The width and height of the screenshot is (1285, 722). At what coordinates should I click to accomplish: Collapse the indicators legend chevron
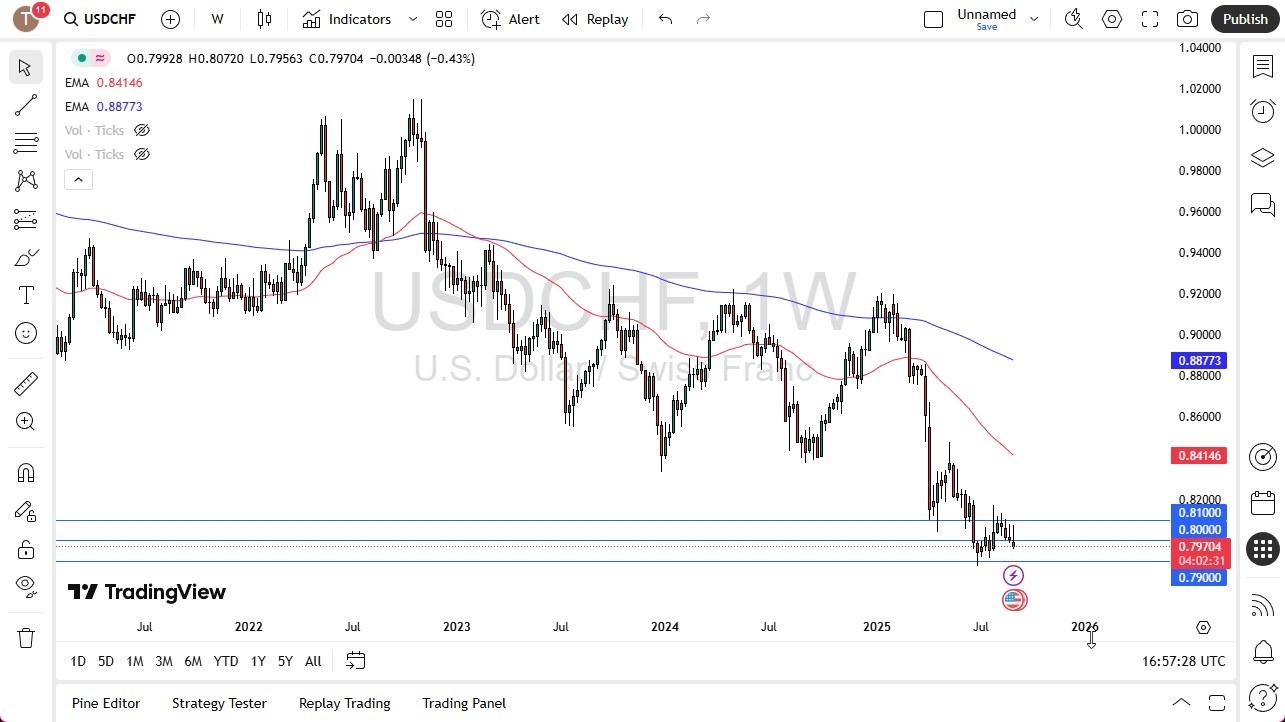tap(78, 179)
